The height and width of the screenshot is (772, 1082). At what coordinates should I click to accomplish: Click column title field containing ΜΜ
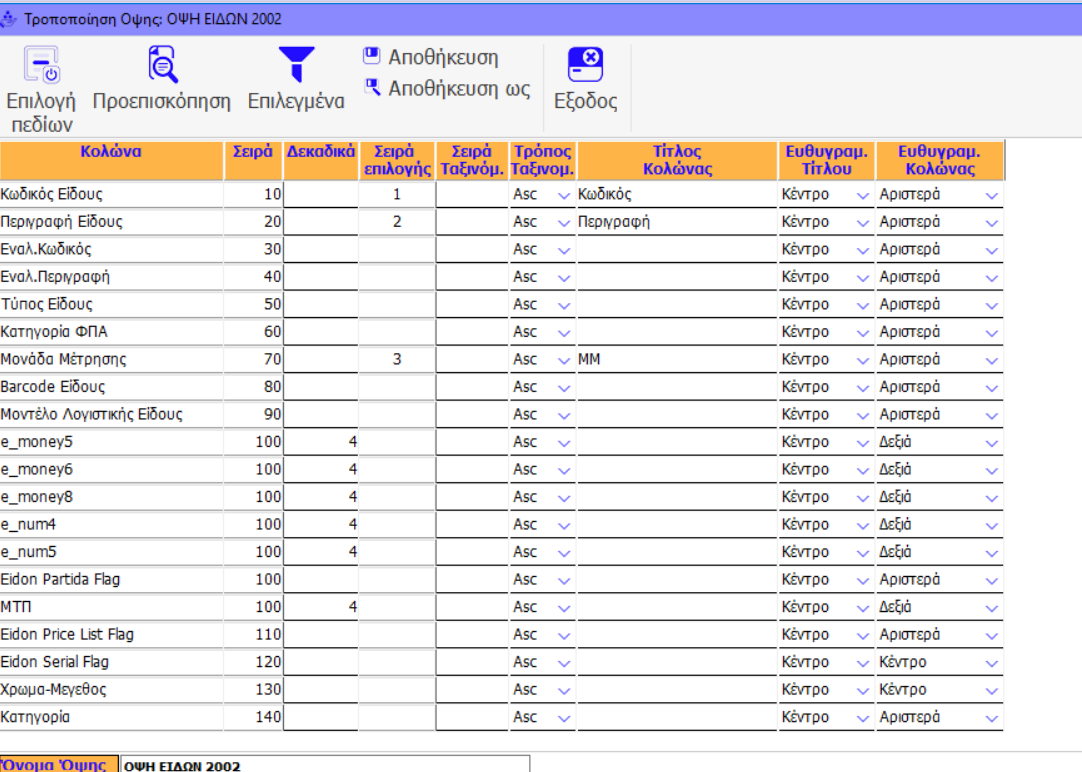676,359
